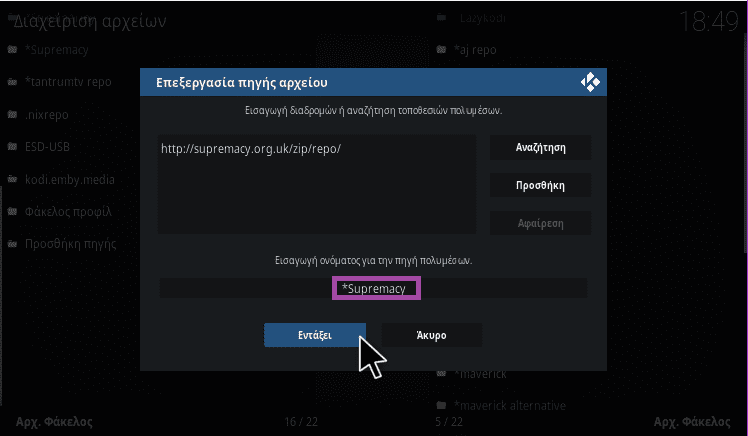Viewport: 748px width, 436px height.
Task: Click folder icon beside Προσθήκη πηγής
Action: pyautogui.click(x=12, y=244)
